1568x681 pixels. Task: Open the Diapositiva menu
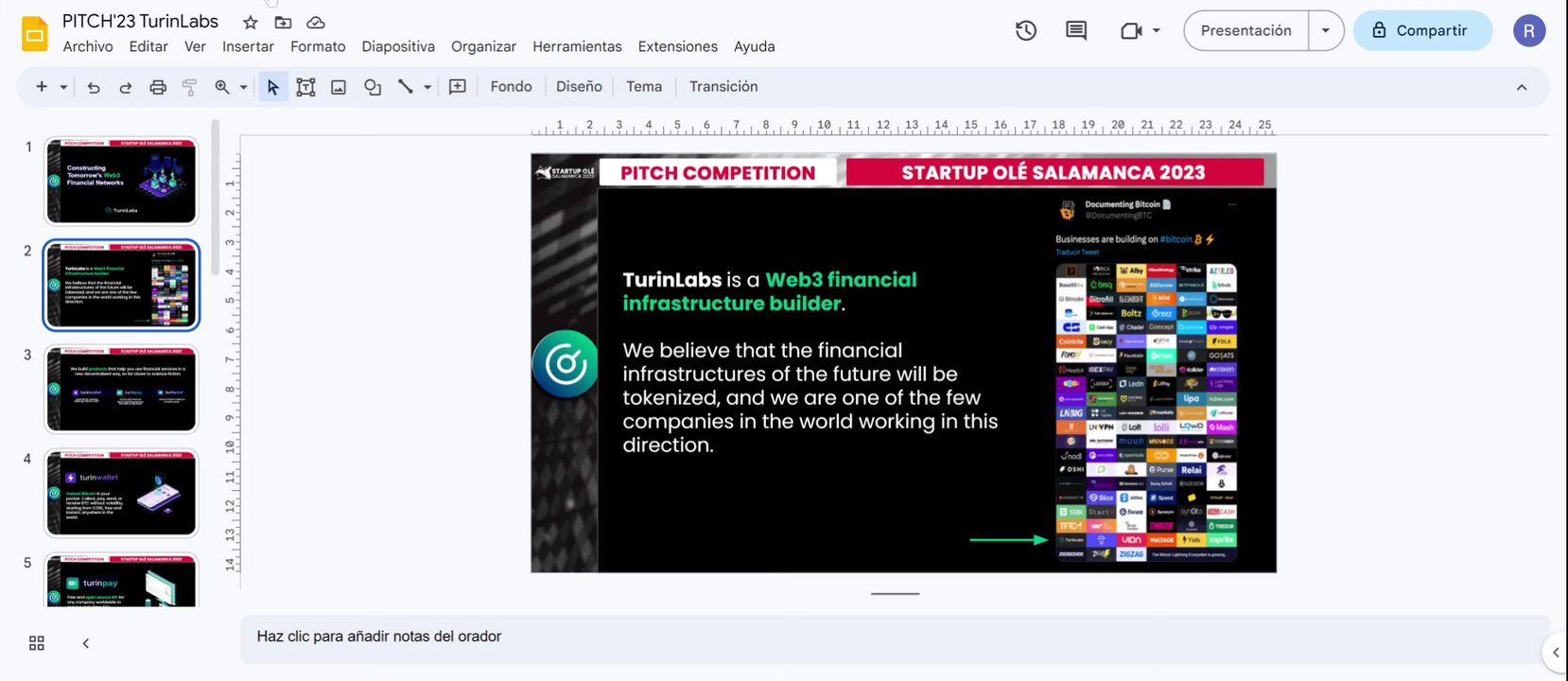[x=398, y=46]
